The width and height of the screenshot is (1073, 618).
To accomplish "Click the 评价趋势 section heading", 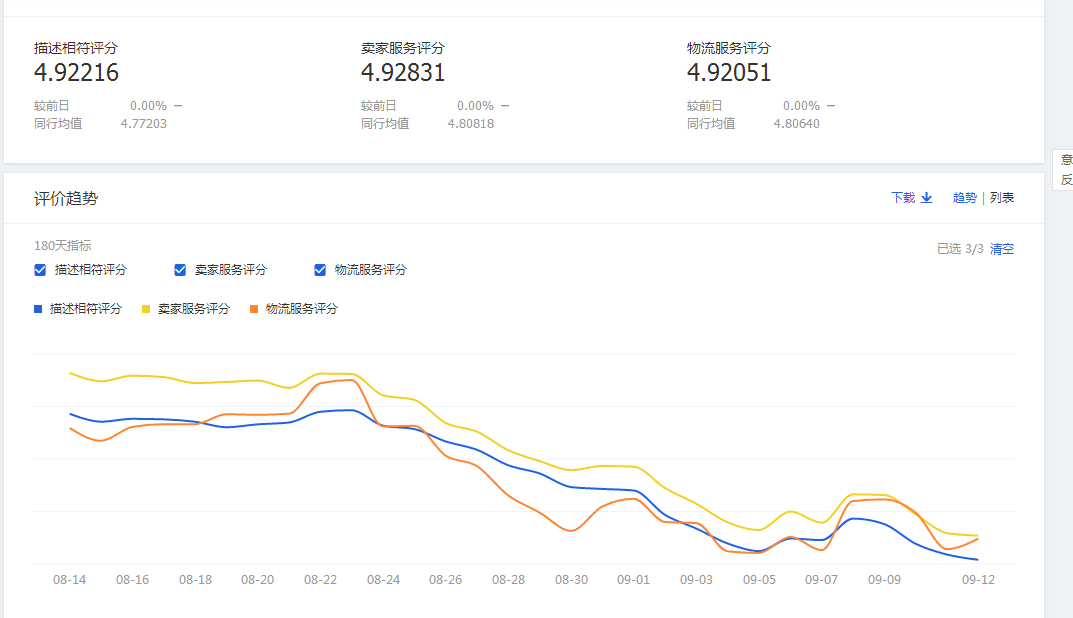I will pyautogui.click(x=66, y=199).
